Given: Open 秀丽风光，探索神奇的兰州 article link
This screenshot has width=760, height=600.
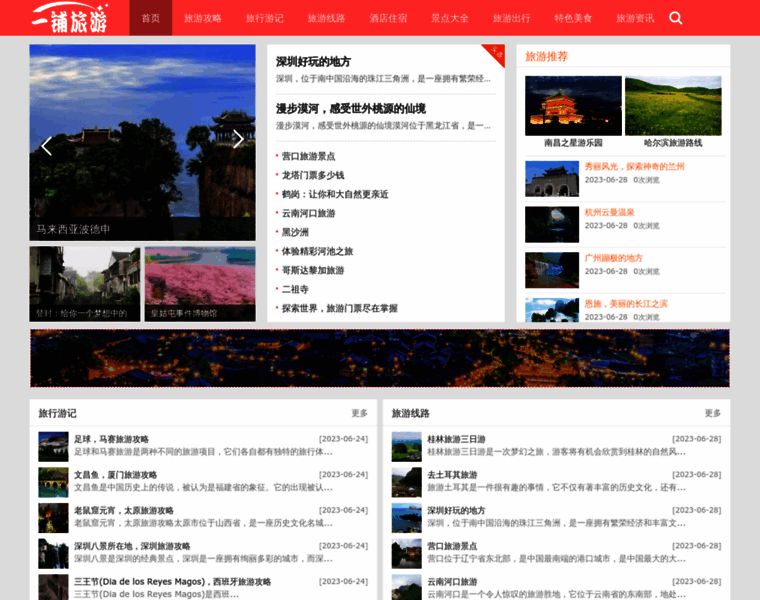Looking at the screenshot, I should tap(634, 167).
